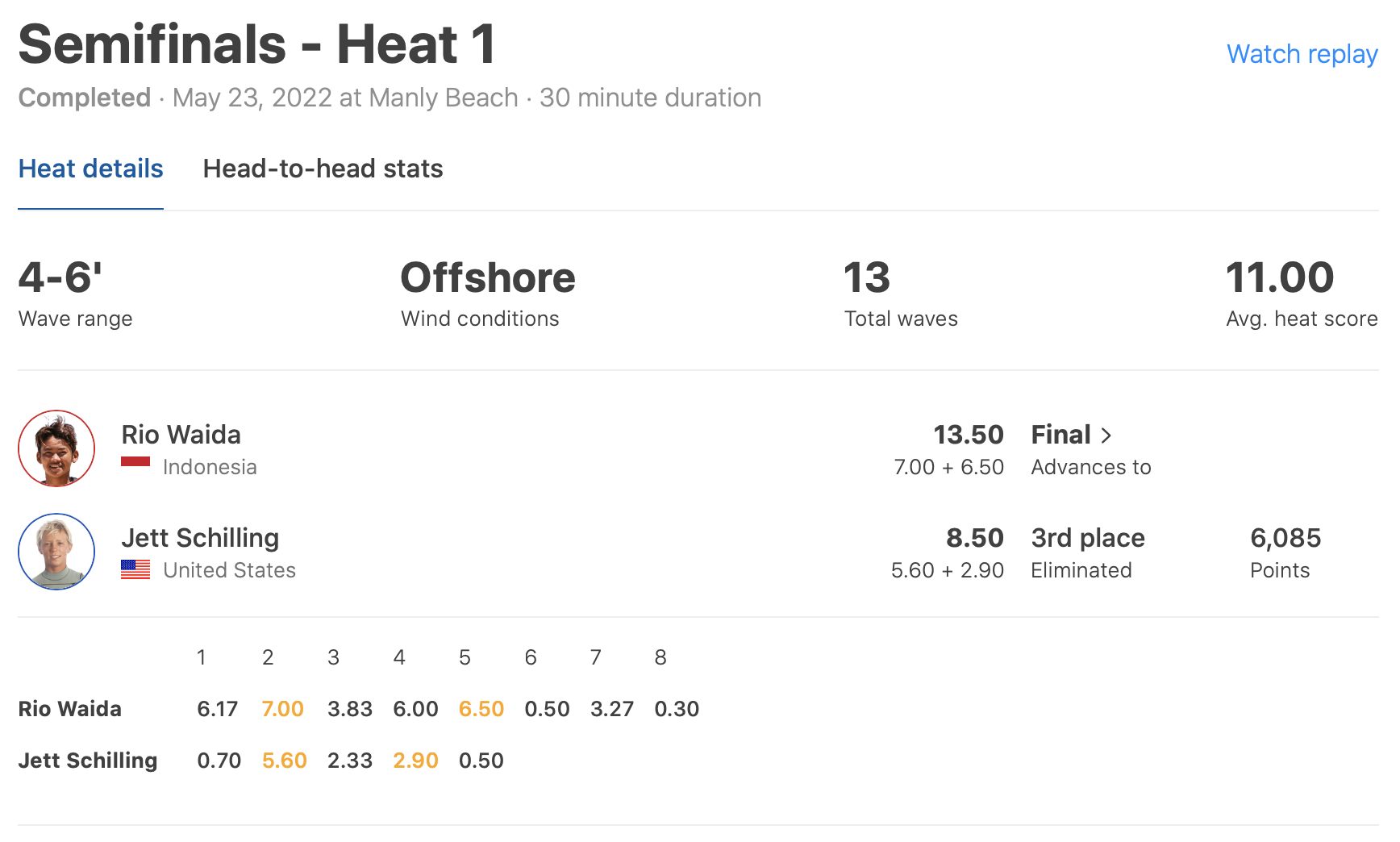Viewport: 1400px width, 842px height.
Task: Open Jett Schilling athlete name link
Action: pos(200,538)
